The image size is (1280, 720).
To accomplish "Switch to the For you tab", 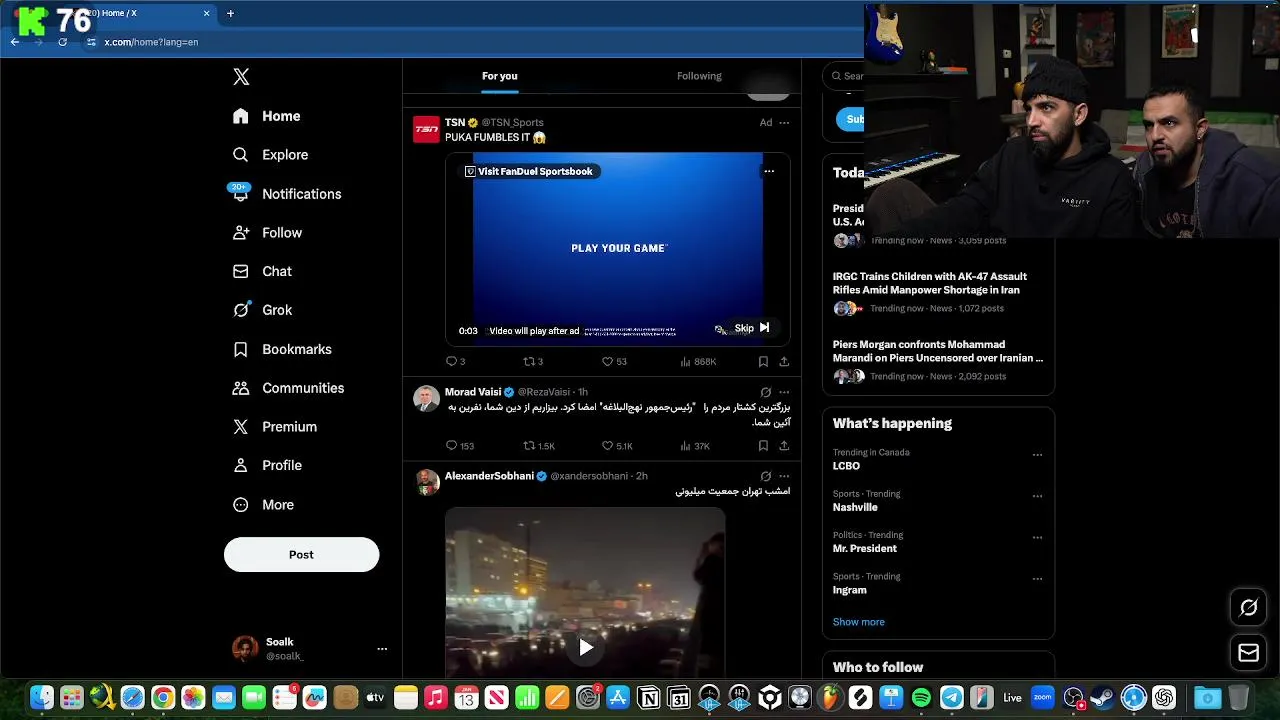I will (500, 76).
